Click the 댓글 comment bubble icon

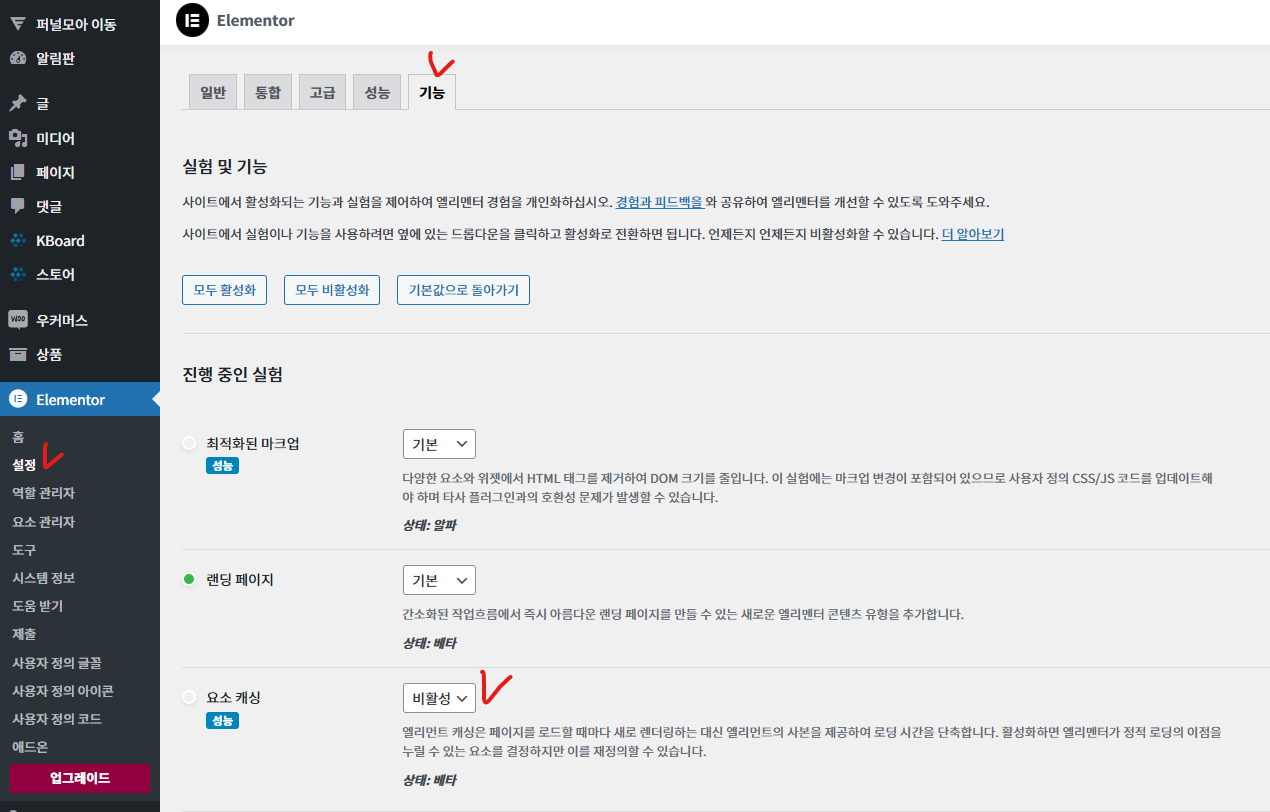17,206
